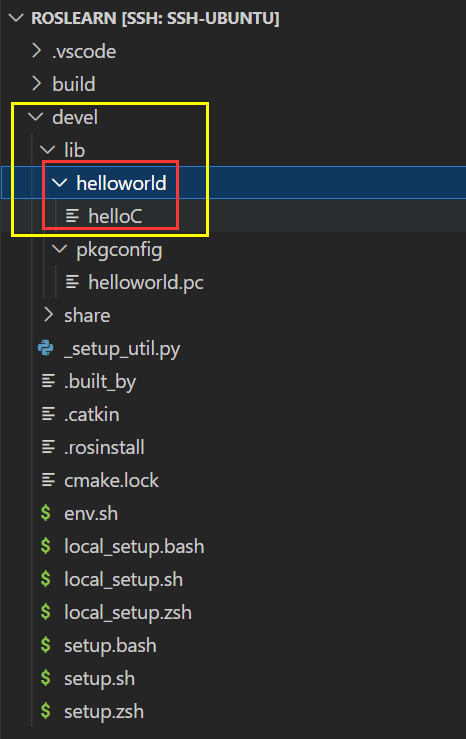Screen dimensions: 466x739
Task: Click the file icon beside .built_by
Action: pos(48,381)
